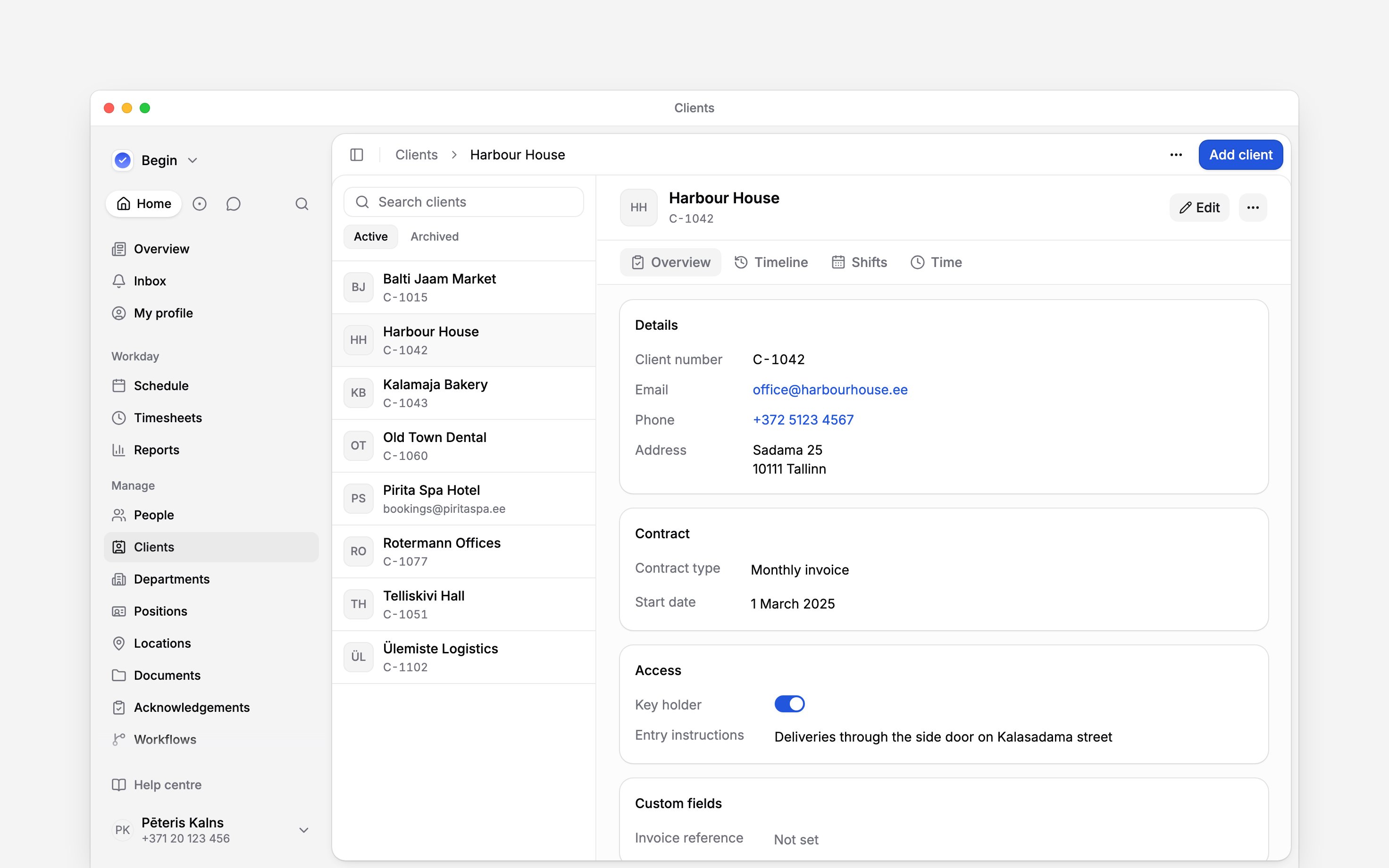Click the Clients breadcrumb link
Image resolution: width=1389 pixels, height=868 pixels.
click(416, 155)
